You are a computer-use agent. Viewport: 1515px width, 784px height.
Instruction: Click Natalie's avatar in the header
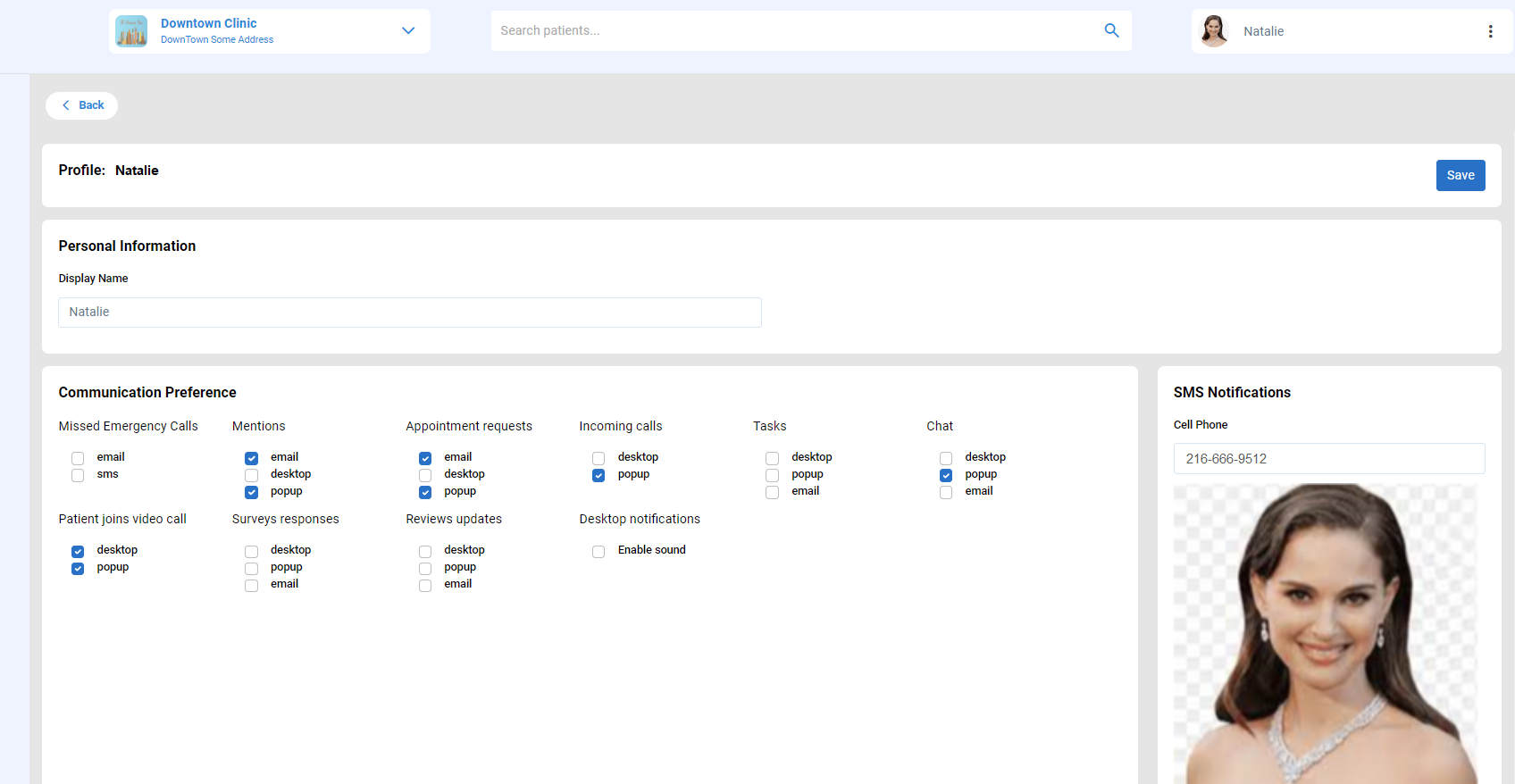pyautogui.click(x=1213, y=31)
